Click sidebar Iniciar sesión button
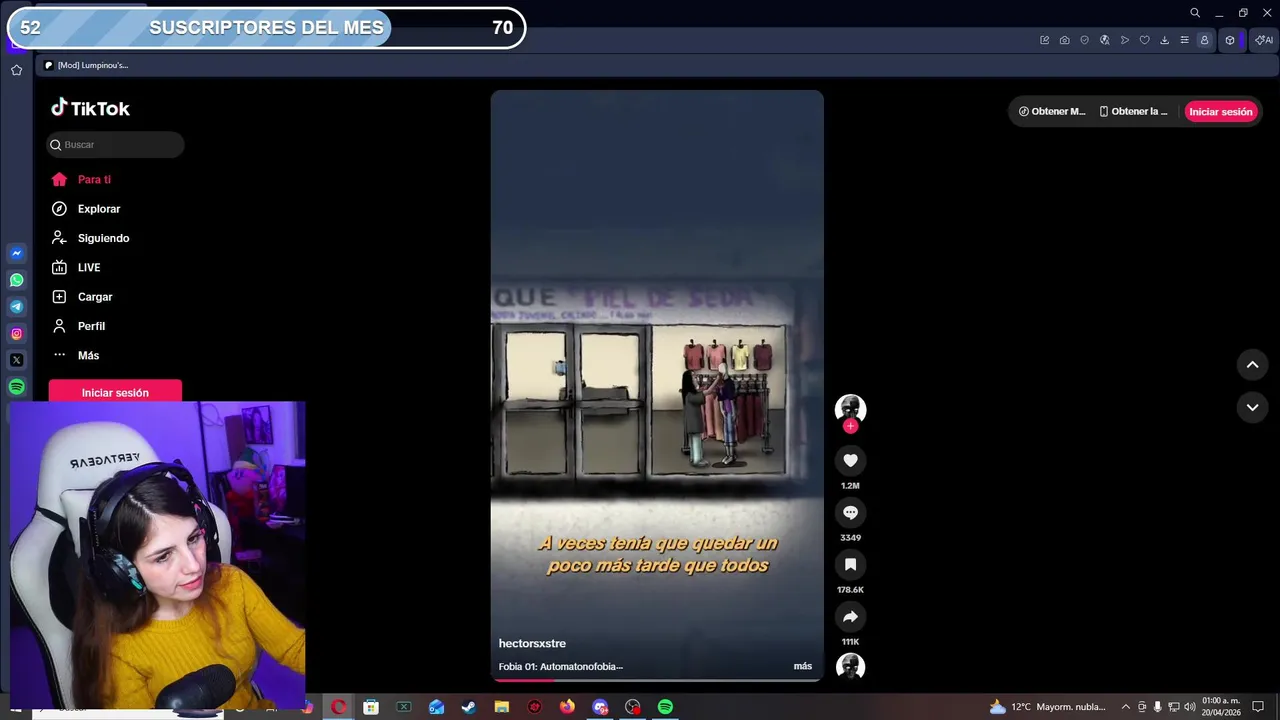1280x720 pixels. click(x=115, y=393)
